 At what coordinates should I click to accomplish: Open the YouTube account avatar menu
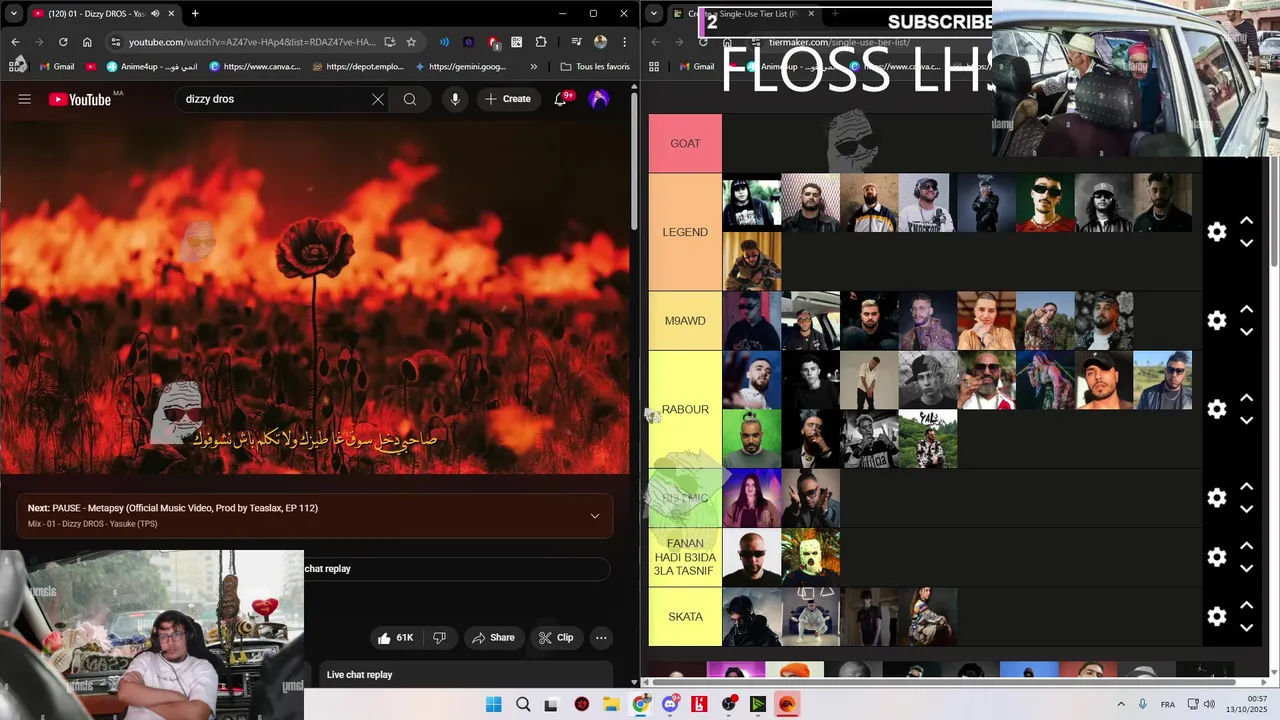coord(599,99)
